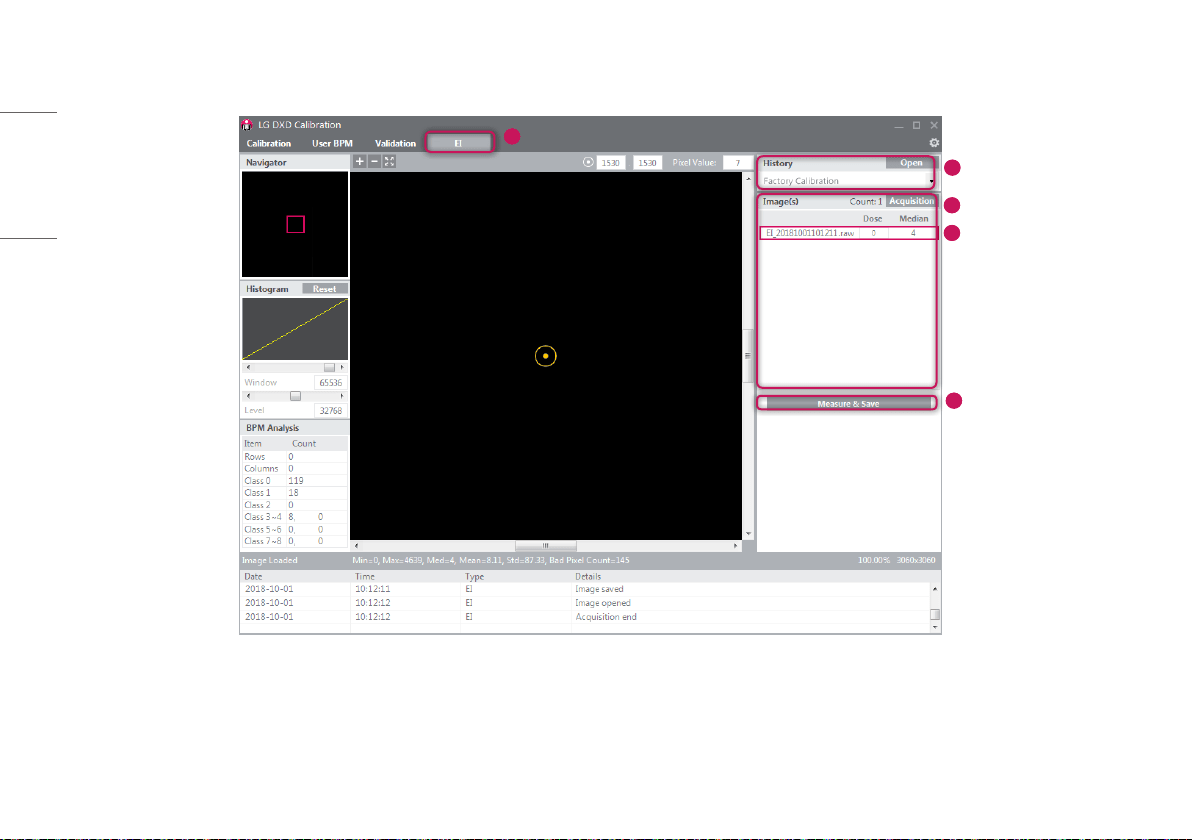Select the EI tab

click(x=458, y=143)
